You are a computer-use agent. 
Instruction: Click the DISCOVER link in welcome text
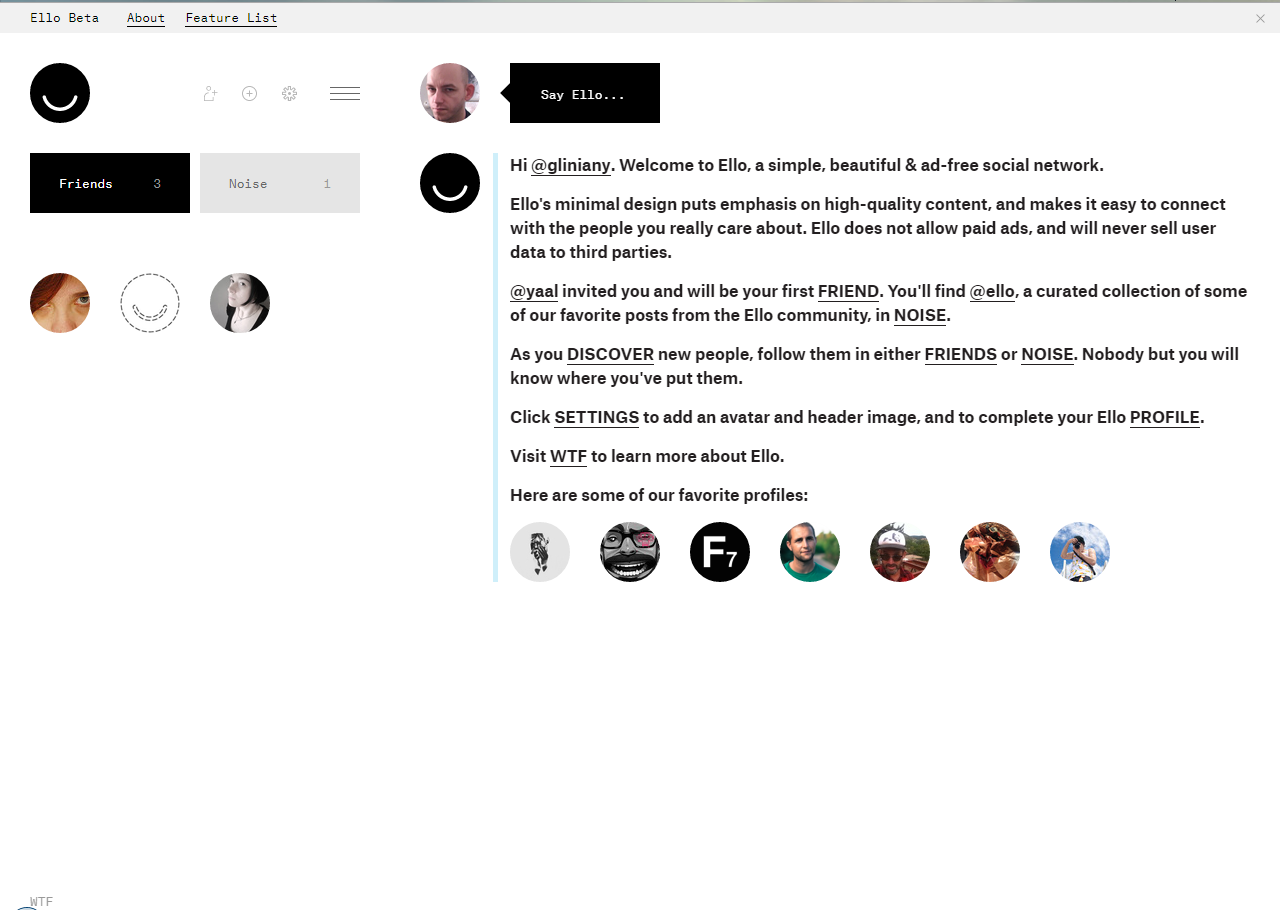pos(610,355)
